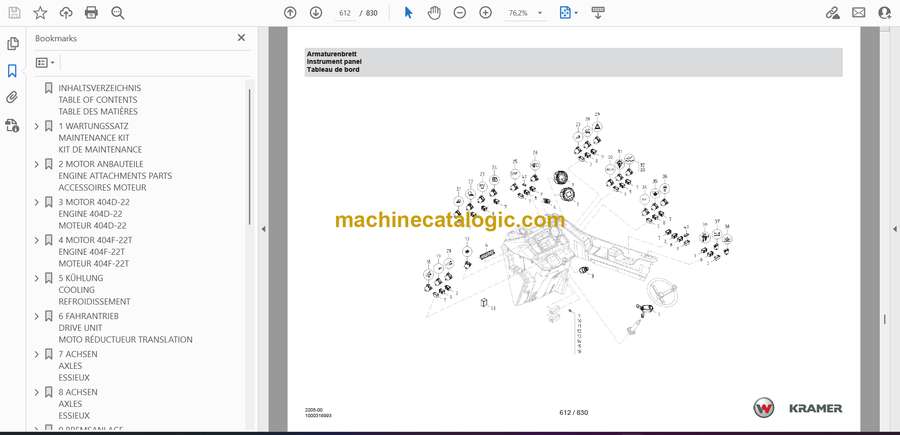Expand 3 MOTOR 404D-22 bookmark
900x435 pixels.
tap(37, 202)
